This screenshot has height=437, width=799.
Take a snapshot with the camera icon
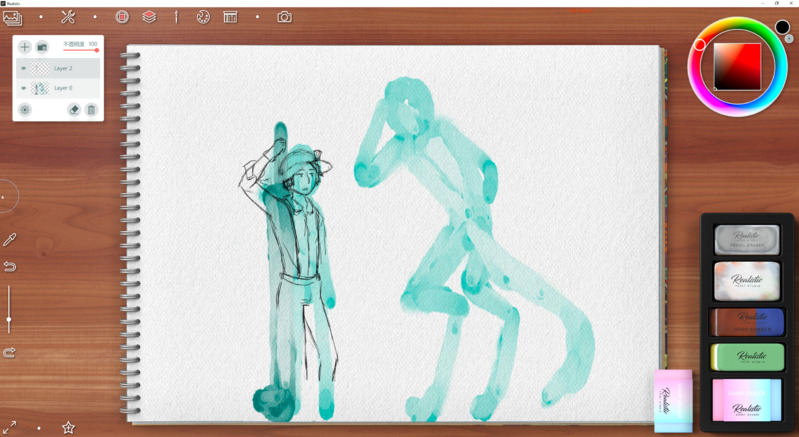click(x=284, y=17)
